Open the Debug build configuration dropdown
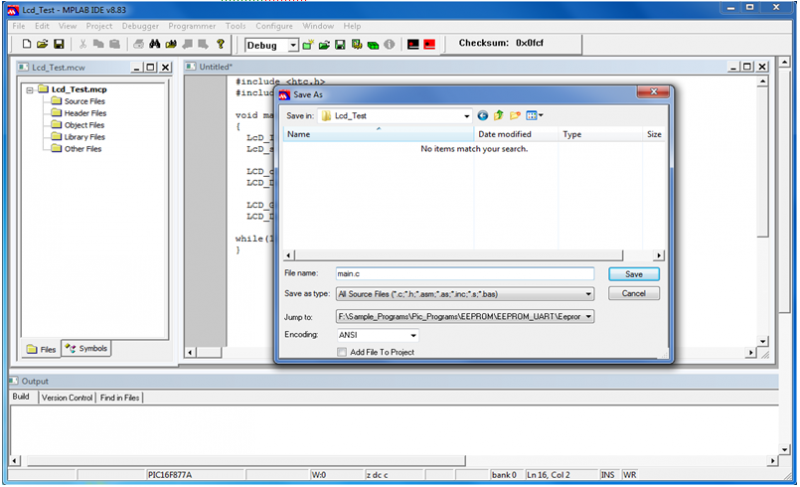 click(293, 45)
